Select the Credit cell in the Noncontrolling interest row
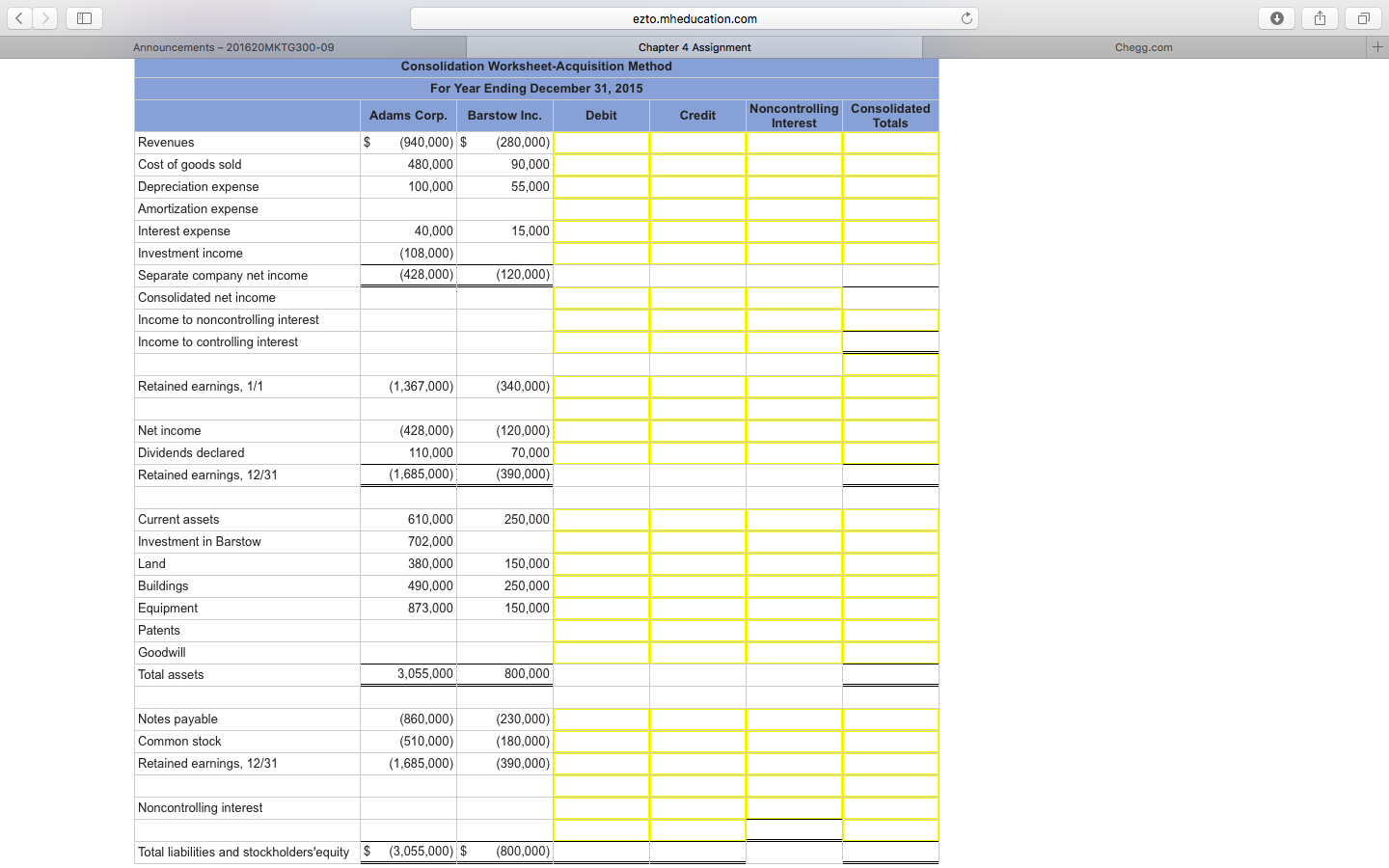This screenshot has height=868, width=1389. tap(697, 808)
